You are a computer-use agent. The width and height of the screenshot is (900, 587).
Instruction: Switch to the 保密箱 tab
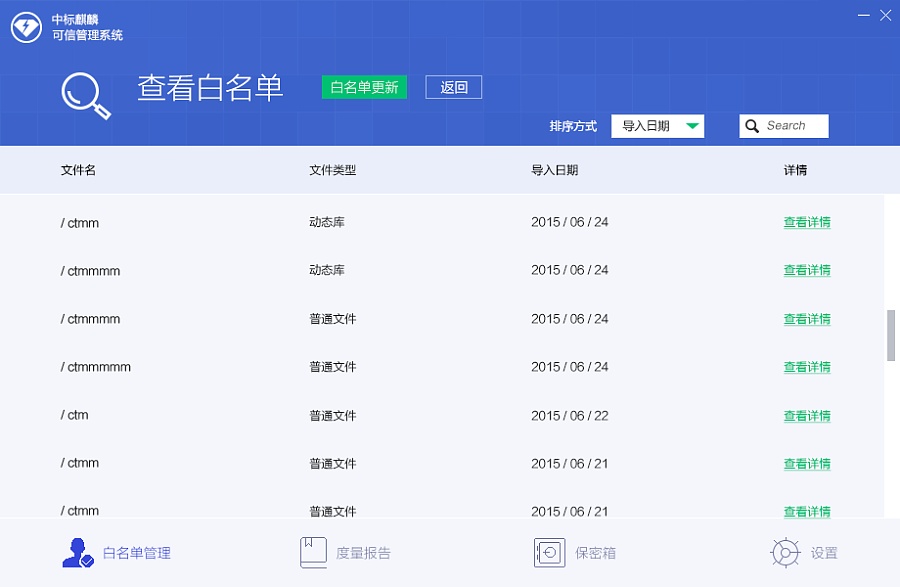click(571, 552)
